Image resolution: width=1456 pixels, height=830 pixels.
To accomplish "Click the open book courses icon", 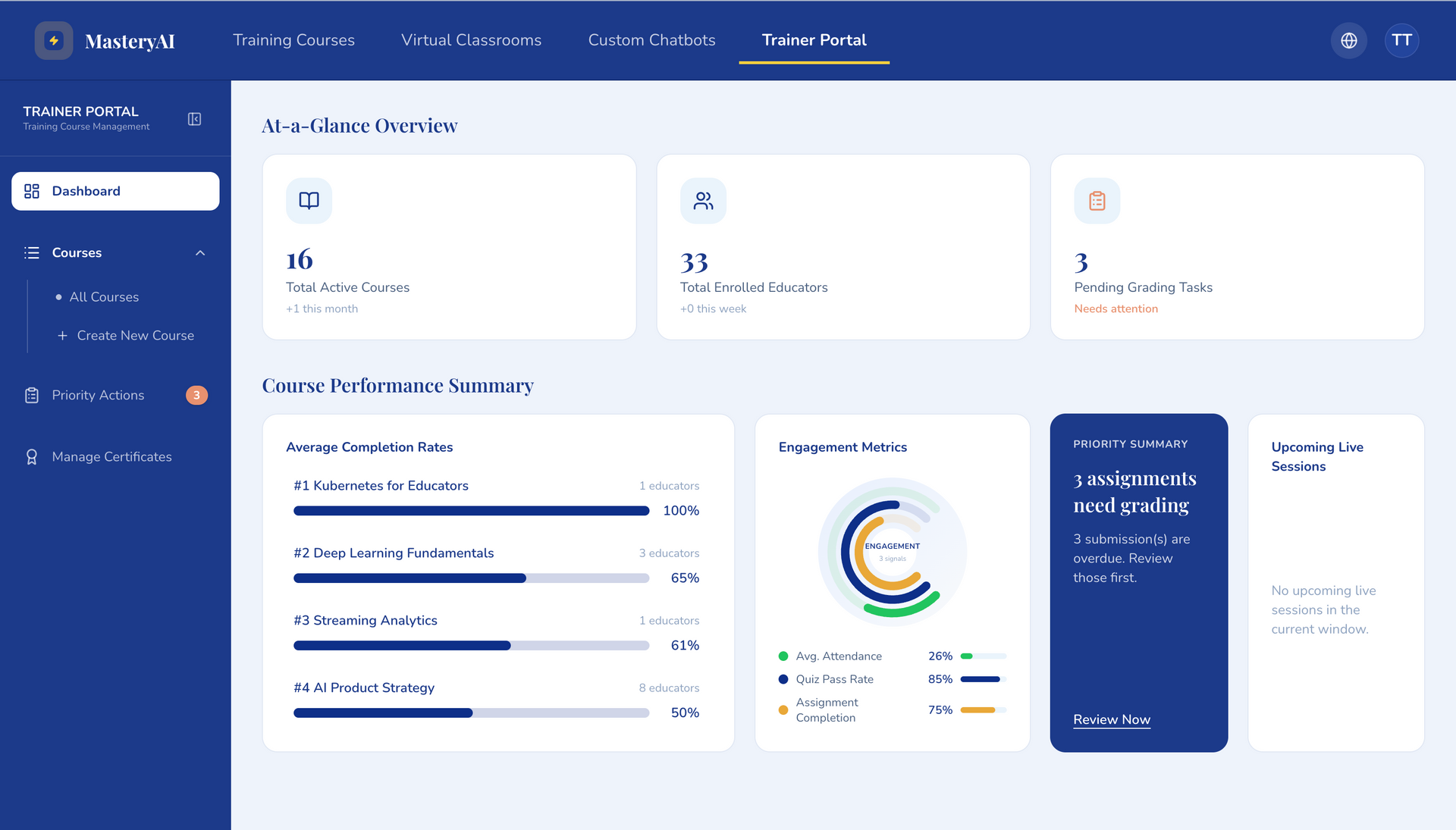I will click(x=309, y=201).
